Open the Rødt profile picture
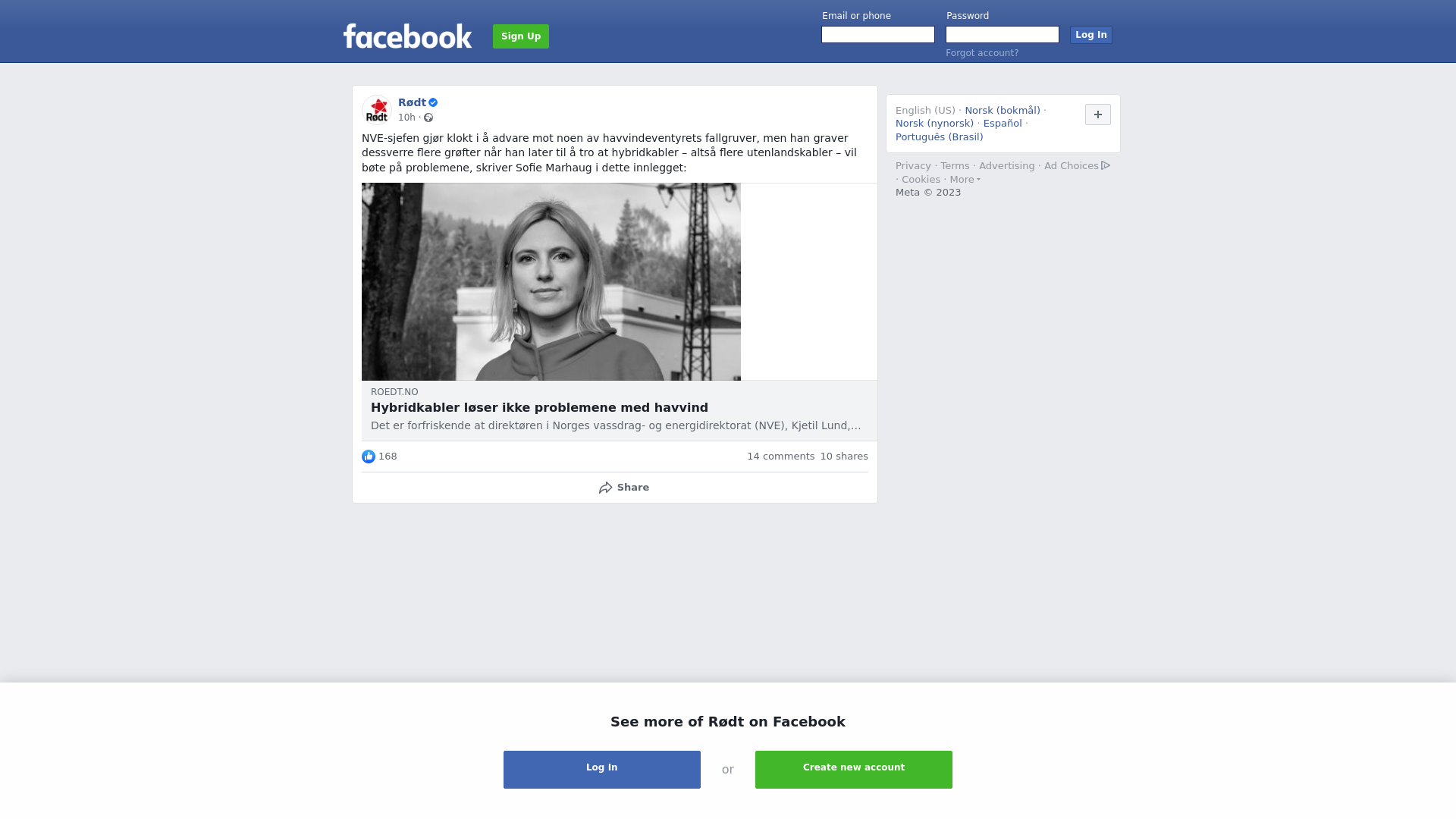This screenshot has height=819, width=1456. coord(377,110)
